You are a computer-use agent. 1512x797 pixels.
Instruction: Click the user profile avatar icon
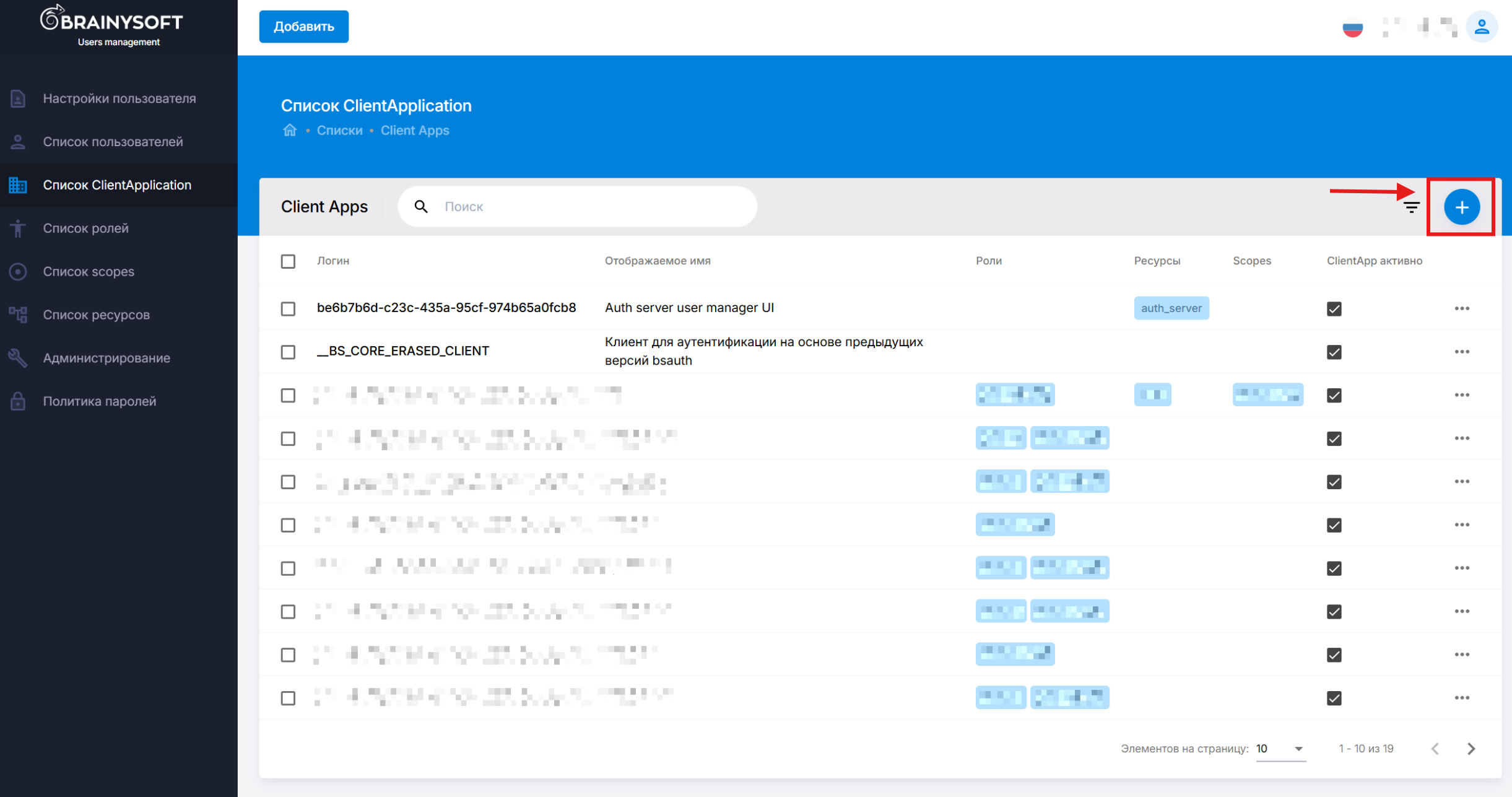click(x=1481, y=27)
